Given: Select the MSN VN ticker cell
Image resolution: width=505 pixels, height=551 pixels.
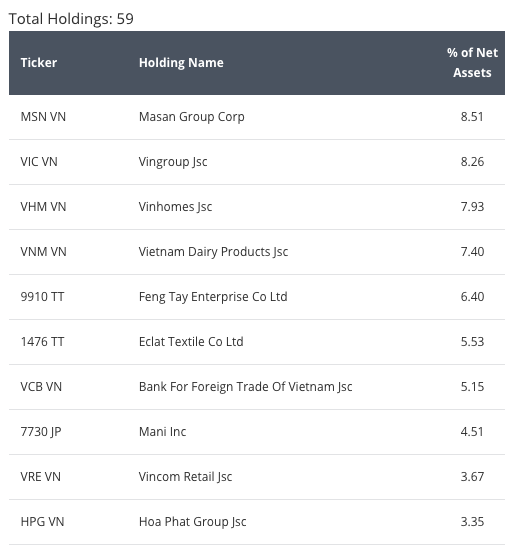Looking at the screenshot, I should (x=43, y=117).
